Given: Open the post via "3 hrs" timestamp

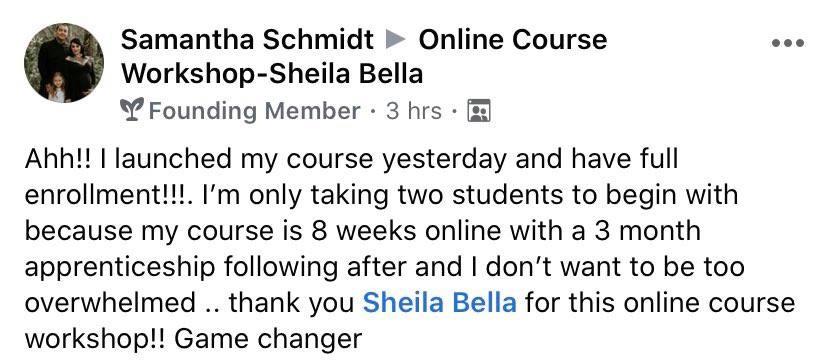Looking at the screenshot, I should [413, 111].
